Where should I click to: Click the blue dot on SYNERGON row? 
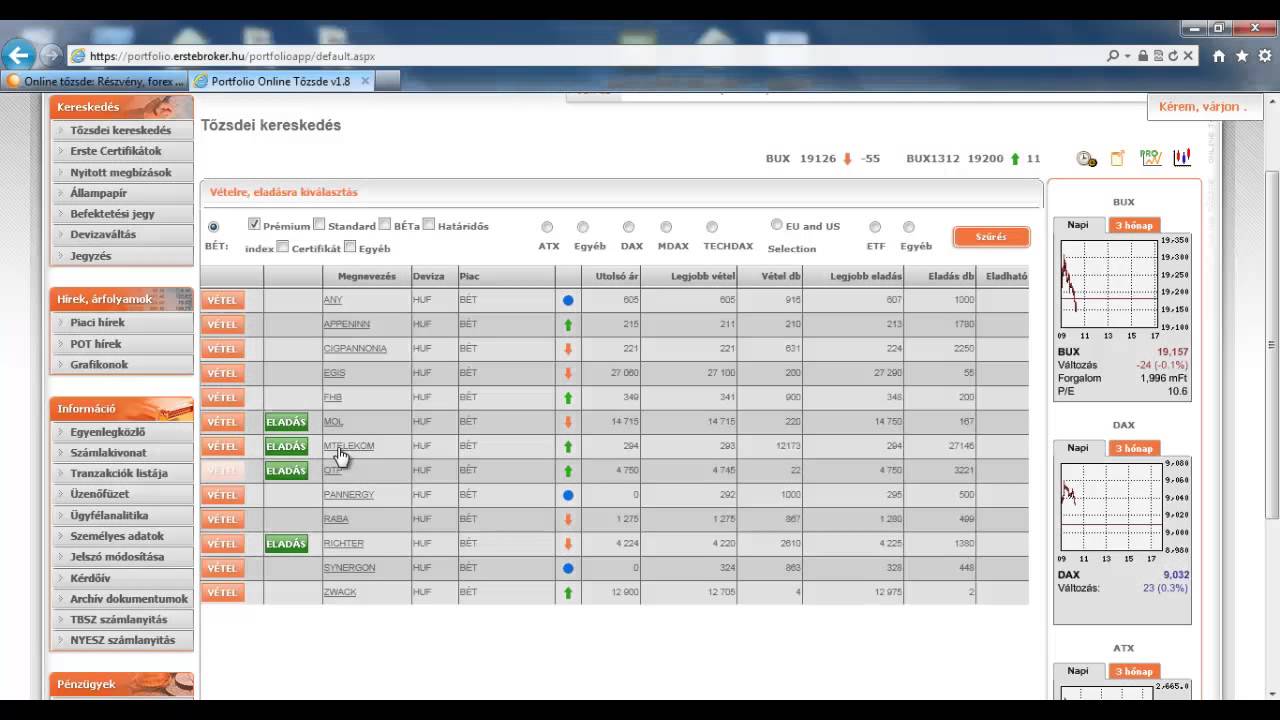(568, 568)
